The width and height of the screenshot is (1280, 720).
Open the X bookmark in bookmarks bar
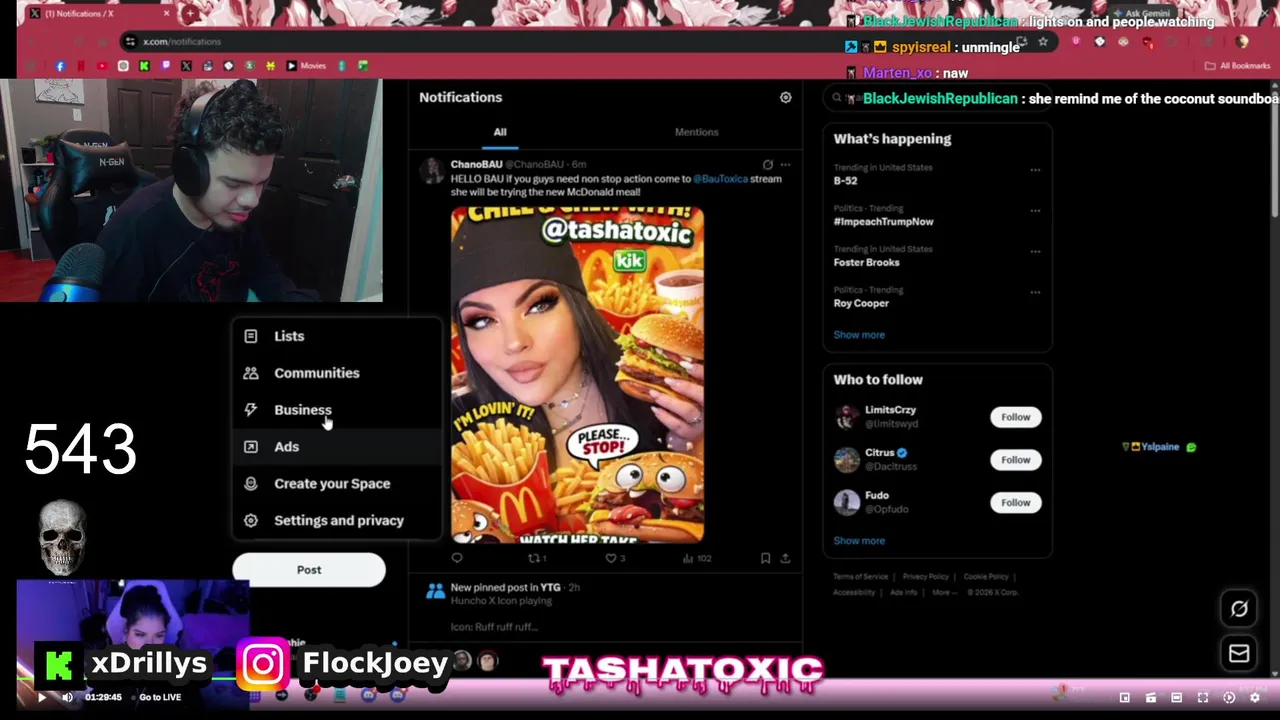click(x=186, y=66)
